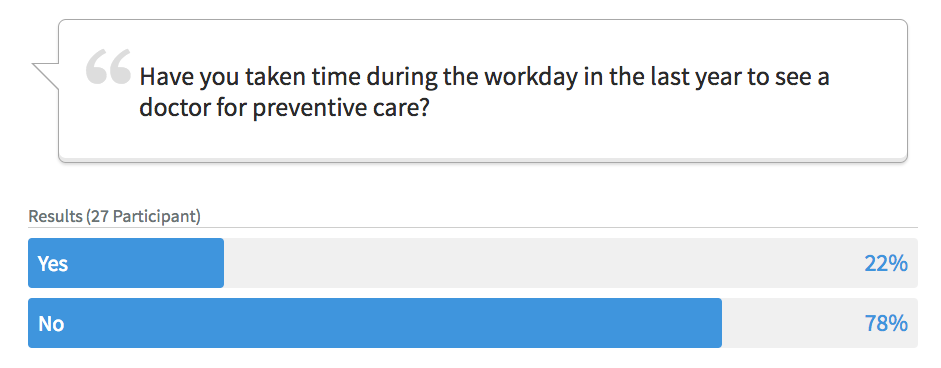Image resolution: width=941 pixels, height=368 pixels.
Task: Click the large quotation mark icon
Action: click(109, 67)
